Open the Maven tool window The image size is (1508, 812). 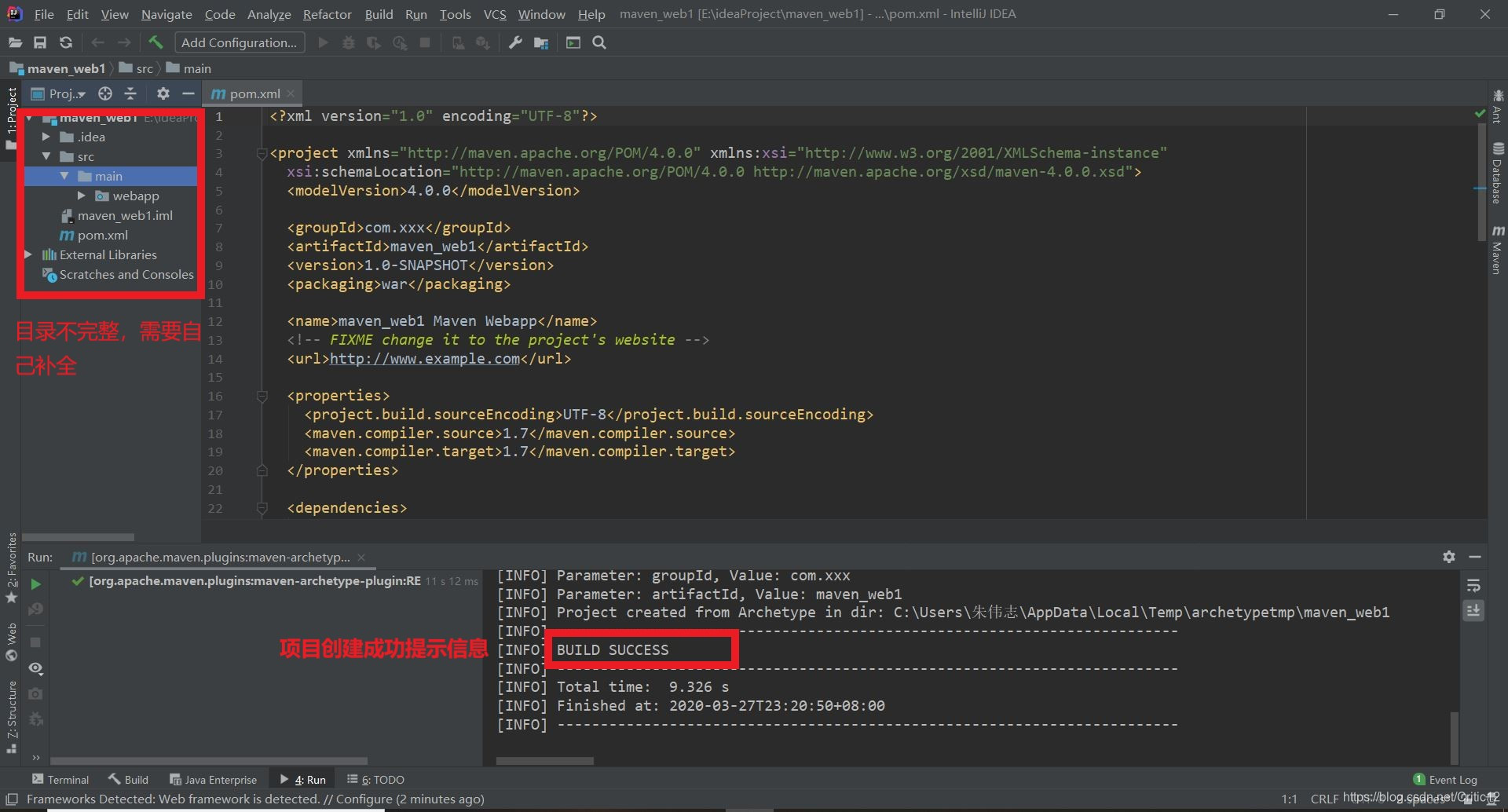coord(1498,250)
